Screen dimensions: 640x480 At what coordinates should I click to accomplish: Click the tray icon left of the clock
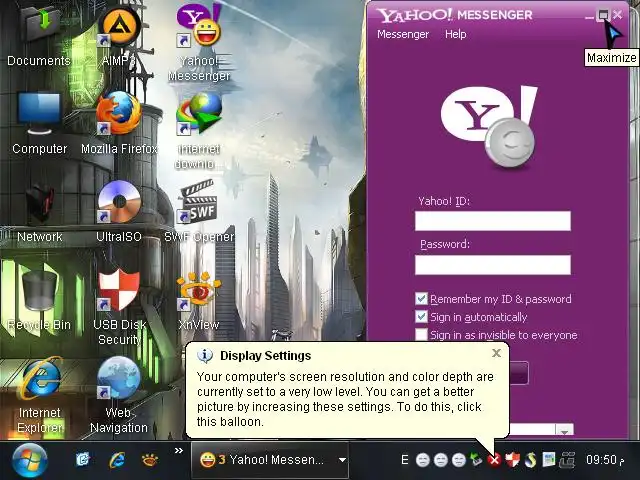point(567,460)
